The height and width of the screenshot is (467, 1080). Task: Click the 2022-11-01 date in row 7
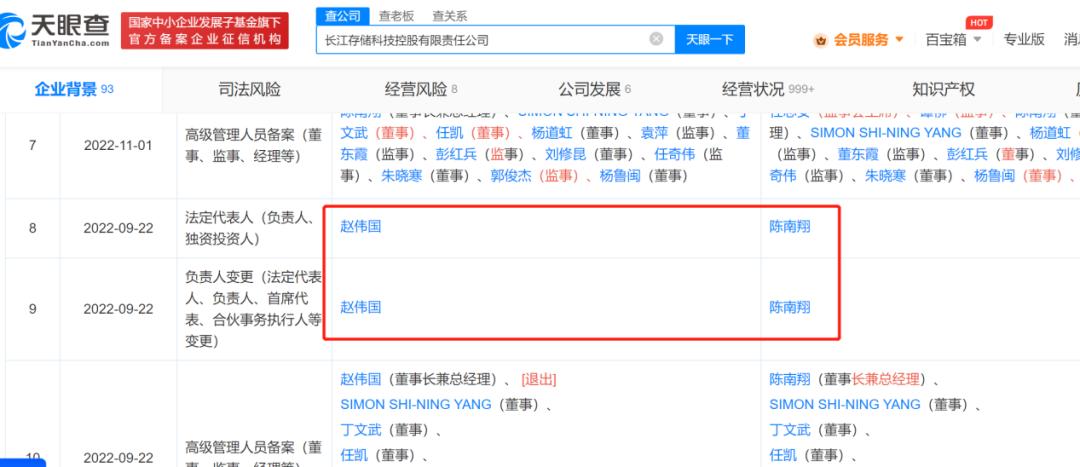[x=118, y=145]
